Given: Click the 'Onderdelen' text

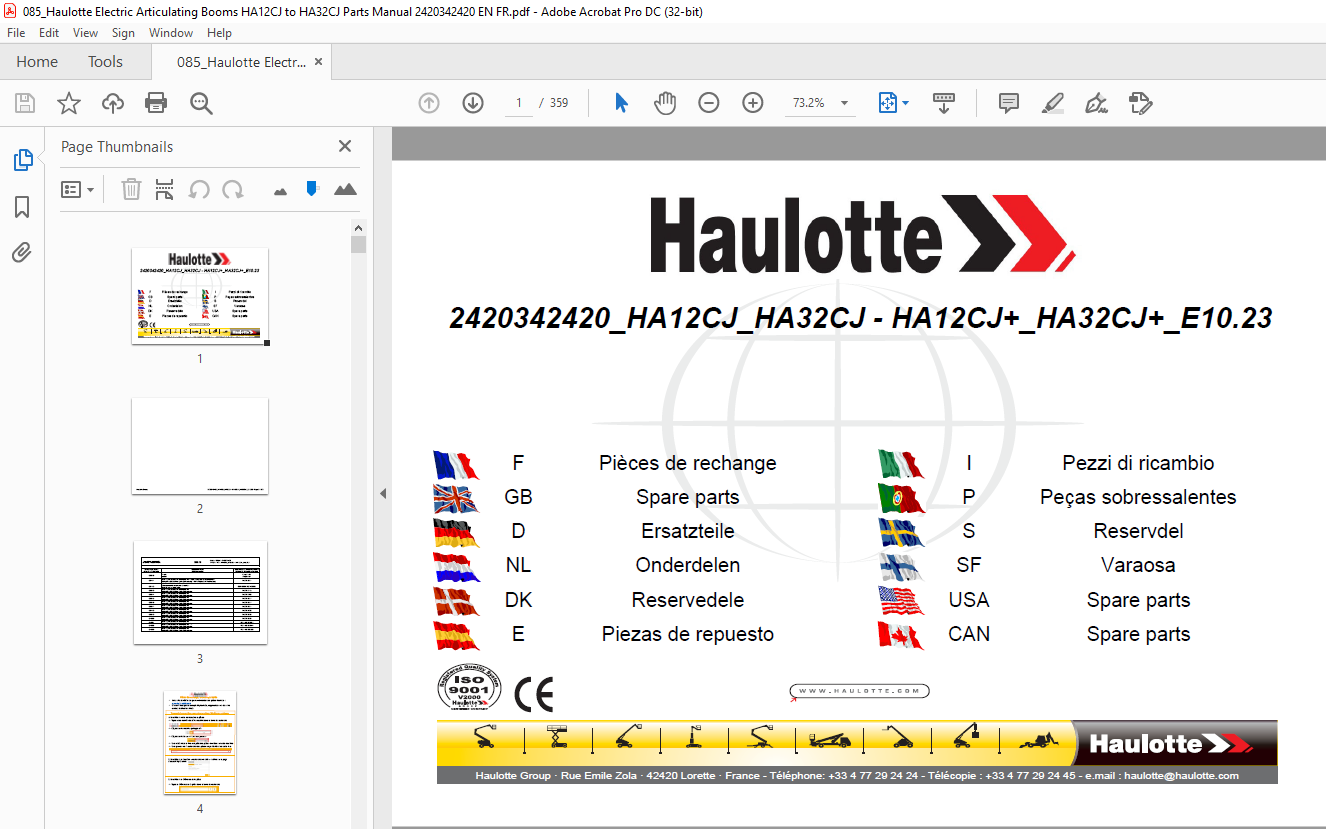Looking at the screenshot, I should 688,565.
